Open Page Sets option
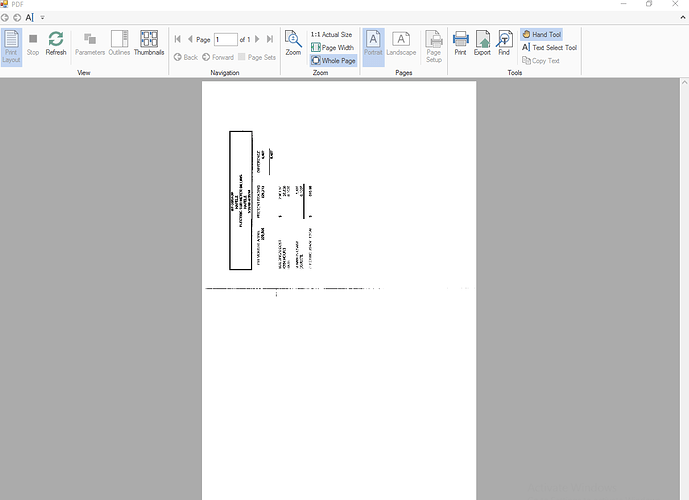 tap(257, 57)
